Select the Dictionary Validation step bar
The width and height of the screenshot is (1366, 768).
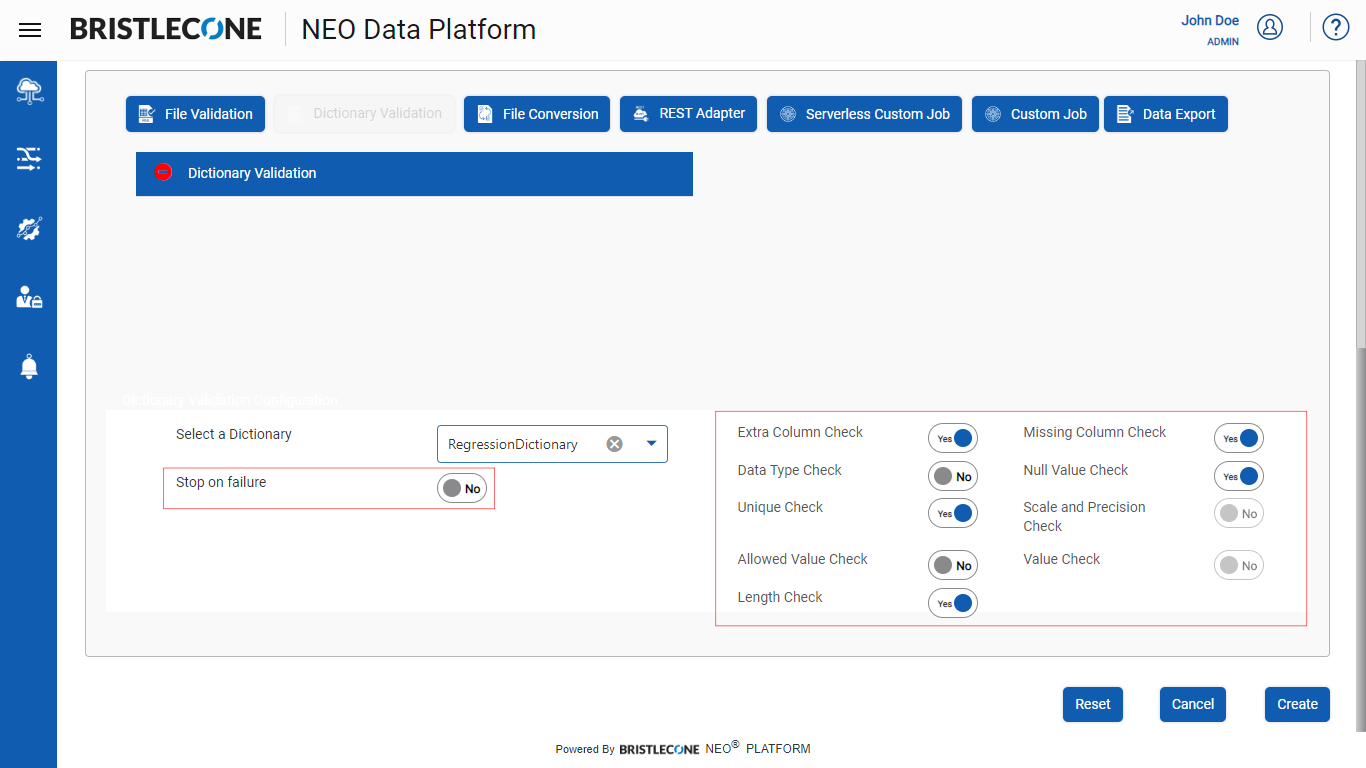(x=414, y=173)
